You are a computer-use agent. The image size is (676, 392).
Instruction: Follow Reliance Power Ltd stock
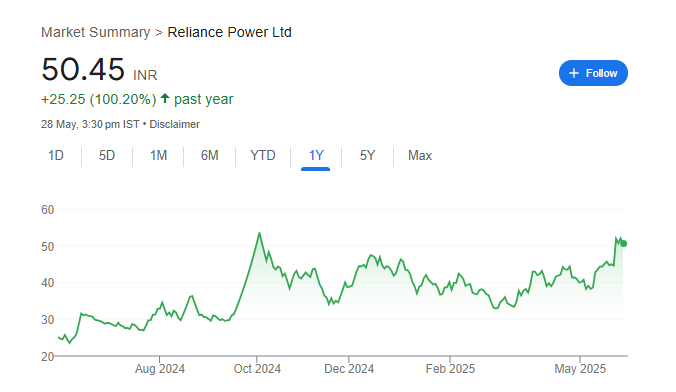pyautogui.click(x=593, y=73)
